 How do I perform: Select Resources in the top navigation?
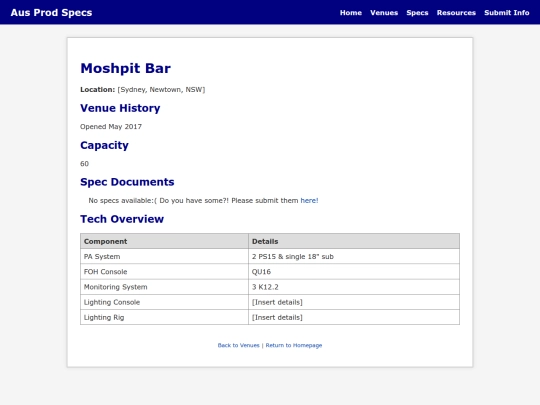click(x=456, y=13)
